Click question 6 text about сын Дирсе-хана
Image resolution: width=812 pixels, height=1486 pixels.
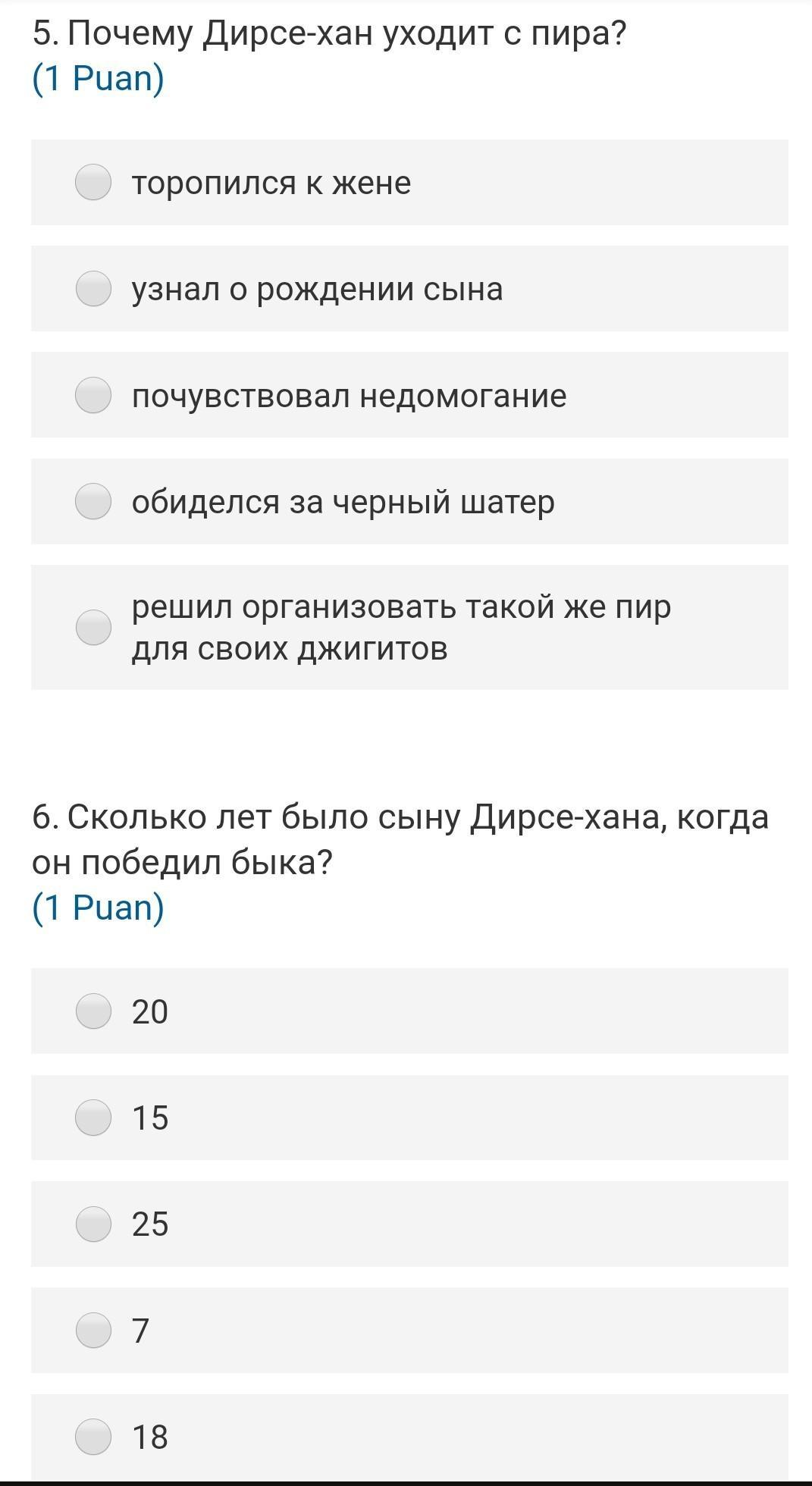tap(400, 839)
